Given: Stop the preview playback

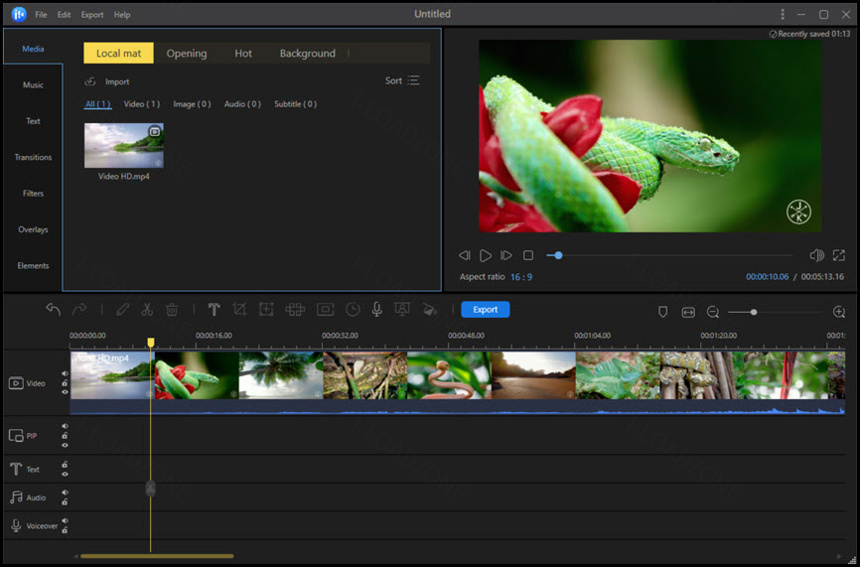Looking at the screenshot, I should (528, 255).
